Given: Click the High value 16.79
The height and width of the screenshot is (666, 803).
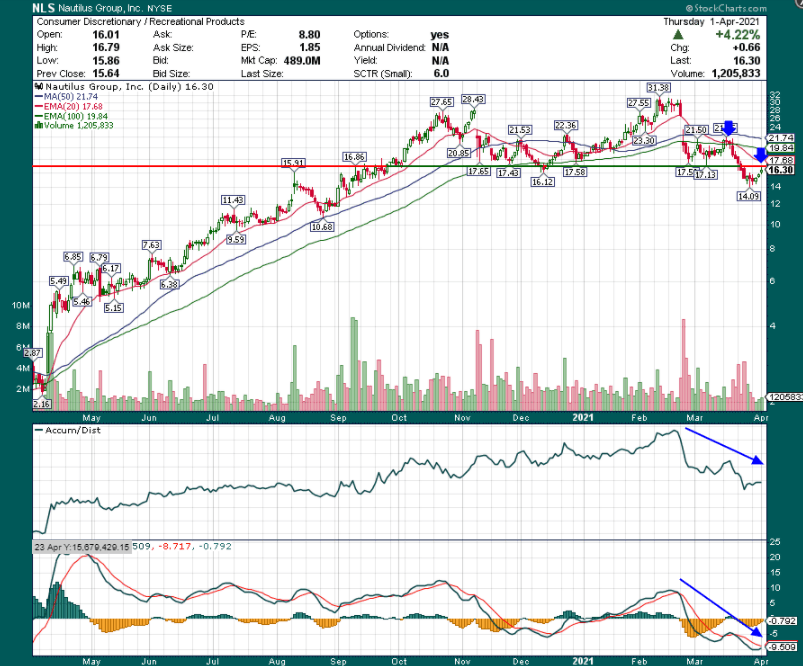Looking at the screenshot, I should click(x=105, y=48).
